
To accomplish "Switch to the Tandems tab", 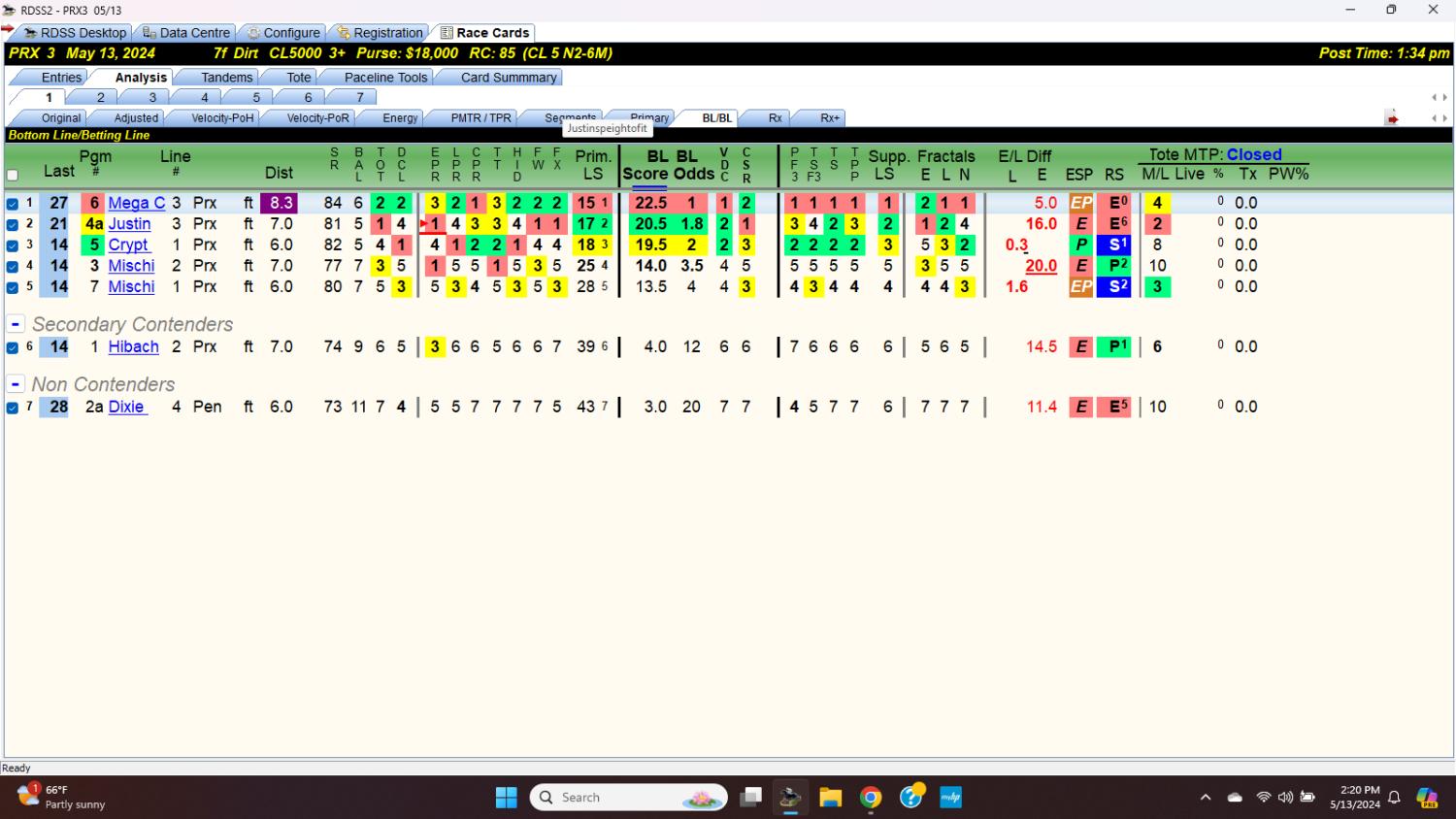I will pyautogui.click(x=226, y=78).
